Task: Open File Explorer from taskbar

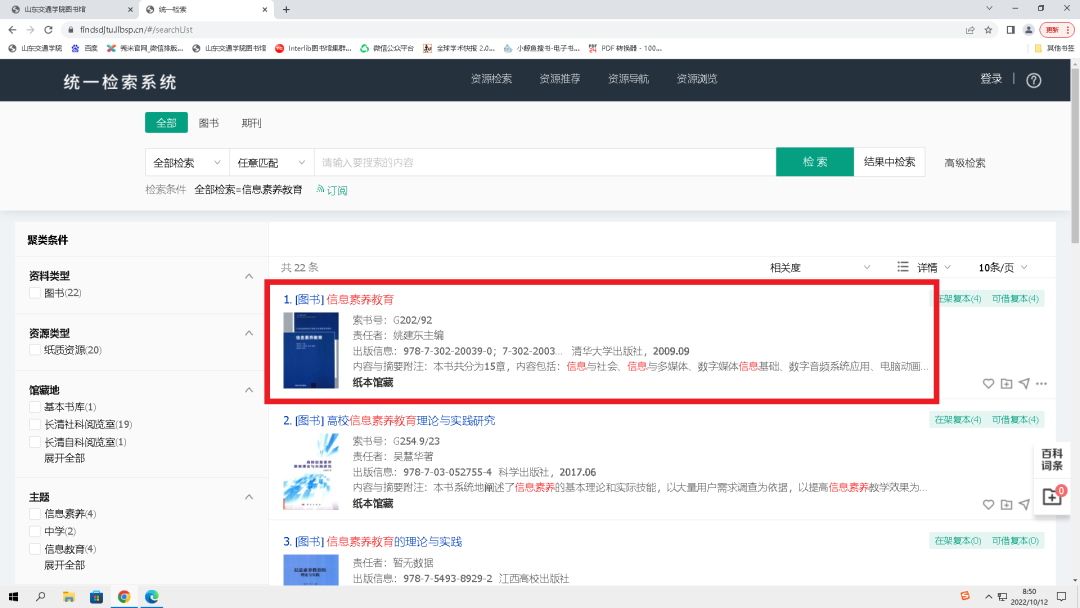Action: point(69,597)
